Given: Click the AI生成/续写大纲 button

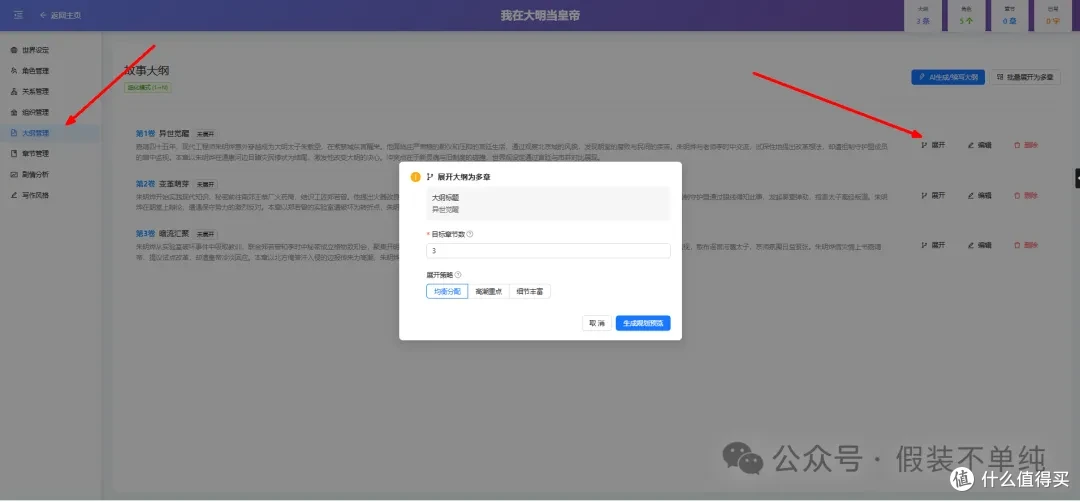Looking at the screenshot, I should point(948,77).
